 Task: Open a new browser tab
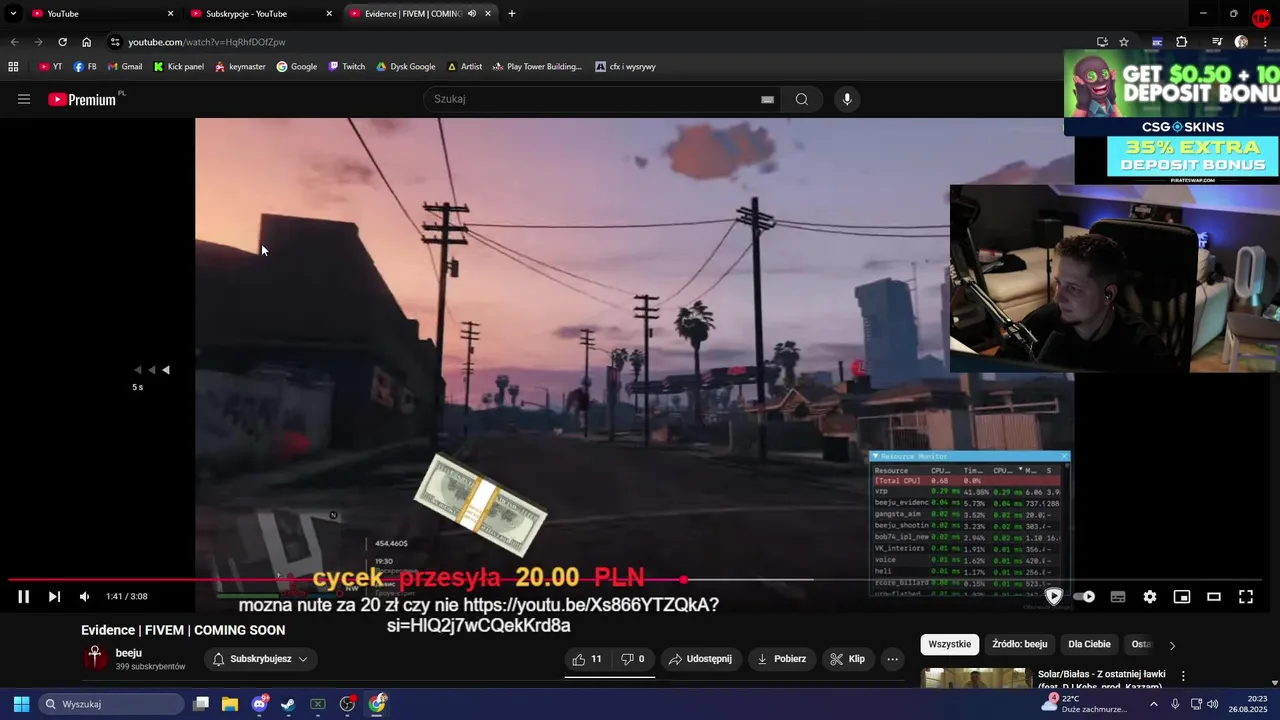pyautogui.click(x=512, y=14)
